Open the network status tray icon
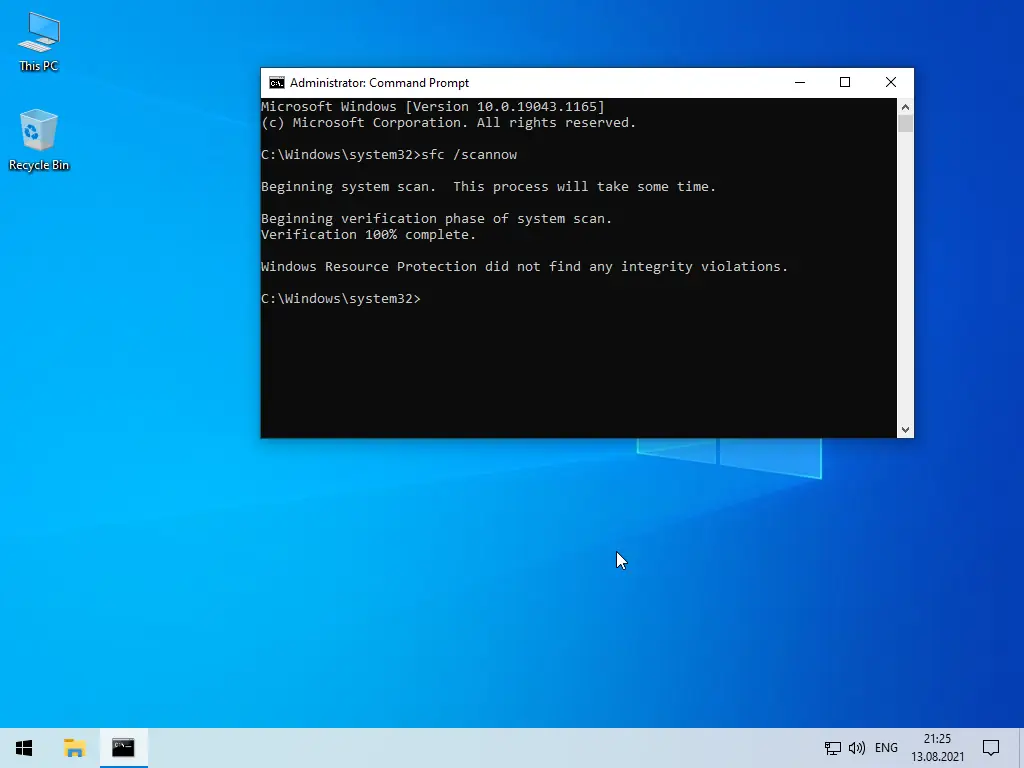The width and height of the screenshot is (1024, 768). [833, 748]
